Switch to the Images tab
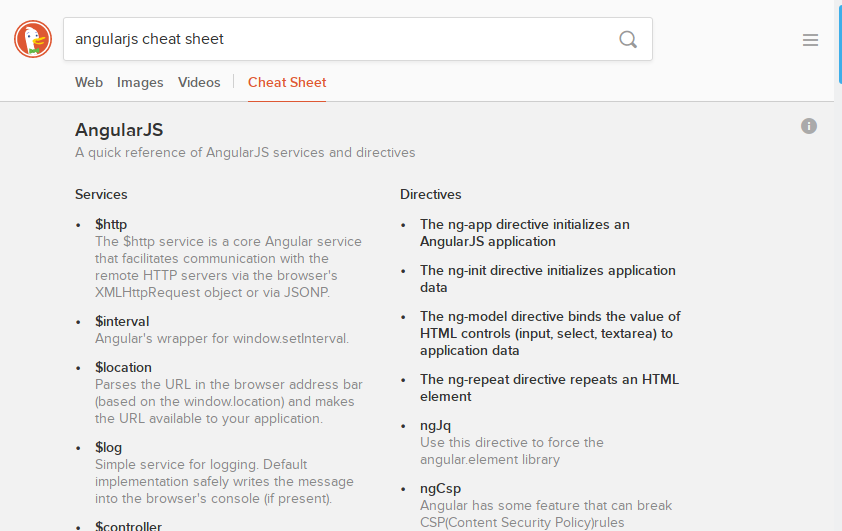Screen dimensions: 842x531 (x=140, y=82)
